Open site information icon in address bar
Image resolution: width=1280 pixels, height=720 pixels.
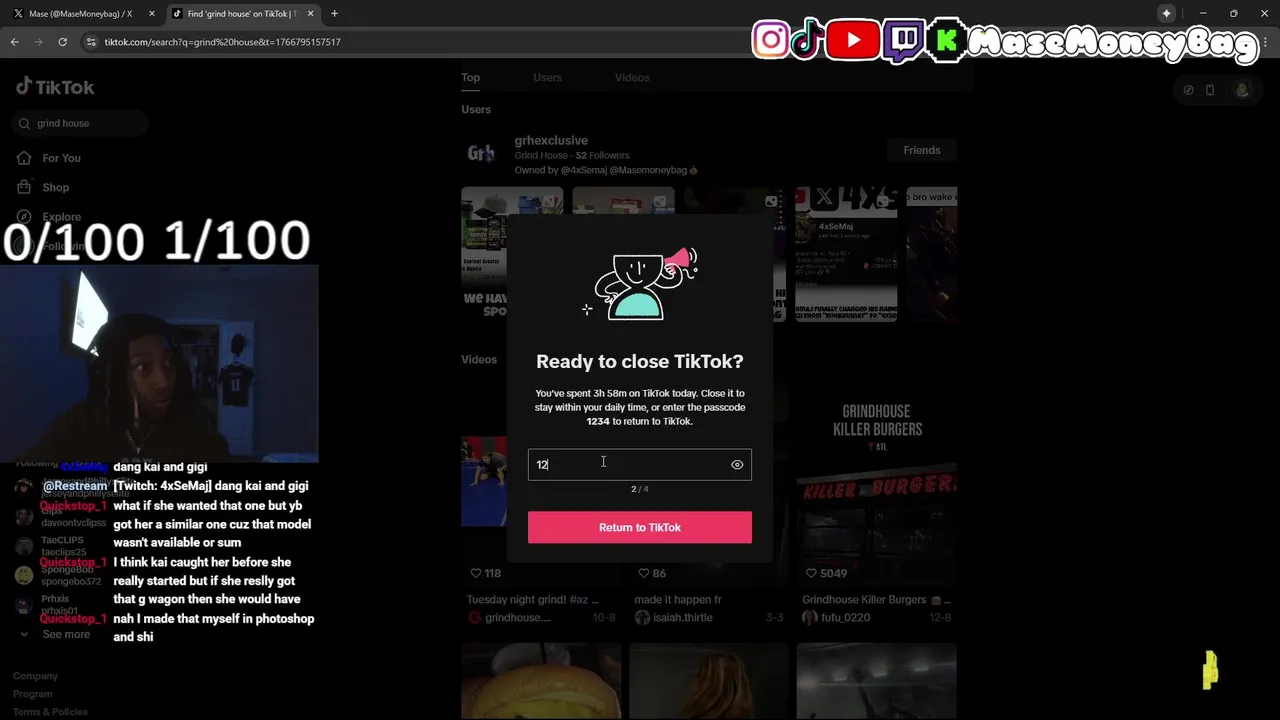click(91, 42)
